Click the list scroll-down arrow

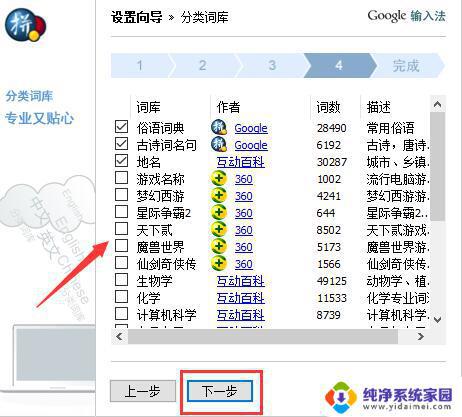437,319
